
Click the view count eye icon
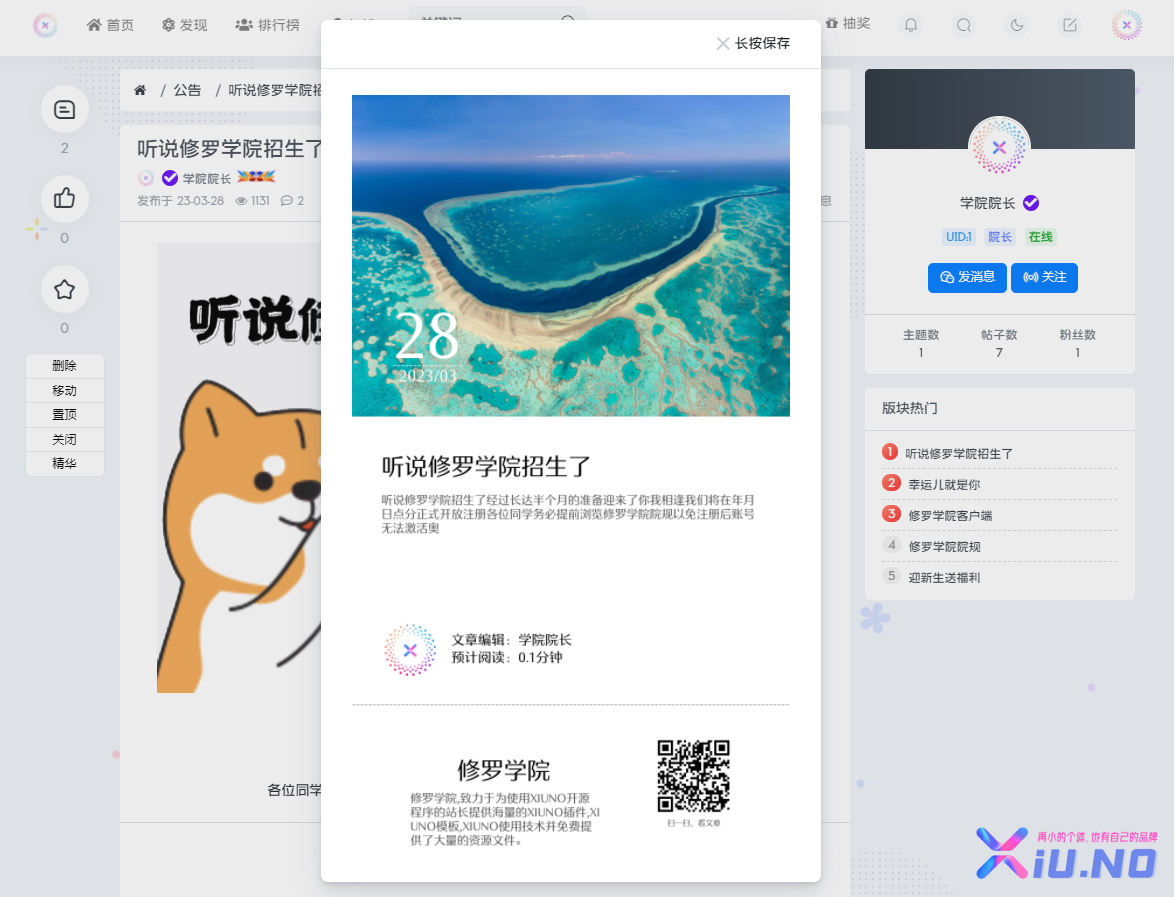pyautogui.click(x=241, y=201)
